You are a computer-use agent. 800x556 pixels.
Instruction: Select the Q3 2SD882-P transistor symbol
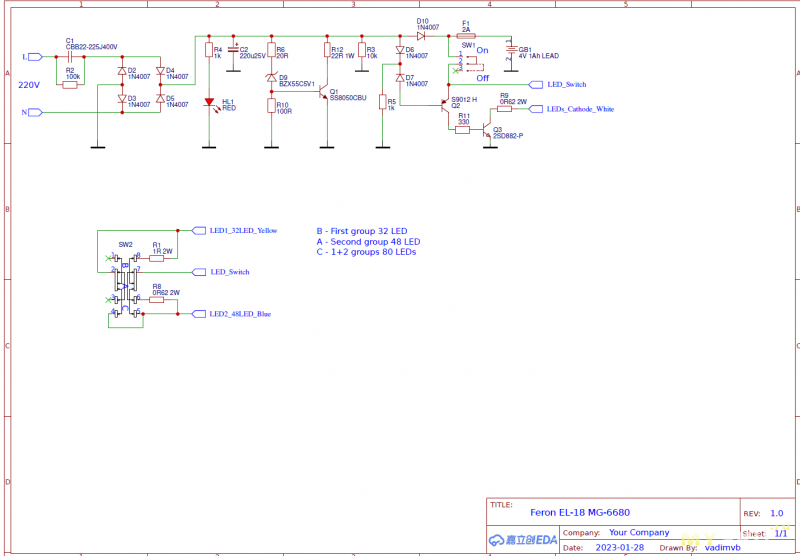pos(486,130)
